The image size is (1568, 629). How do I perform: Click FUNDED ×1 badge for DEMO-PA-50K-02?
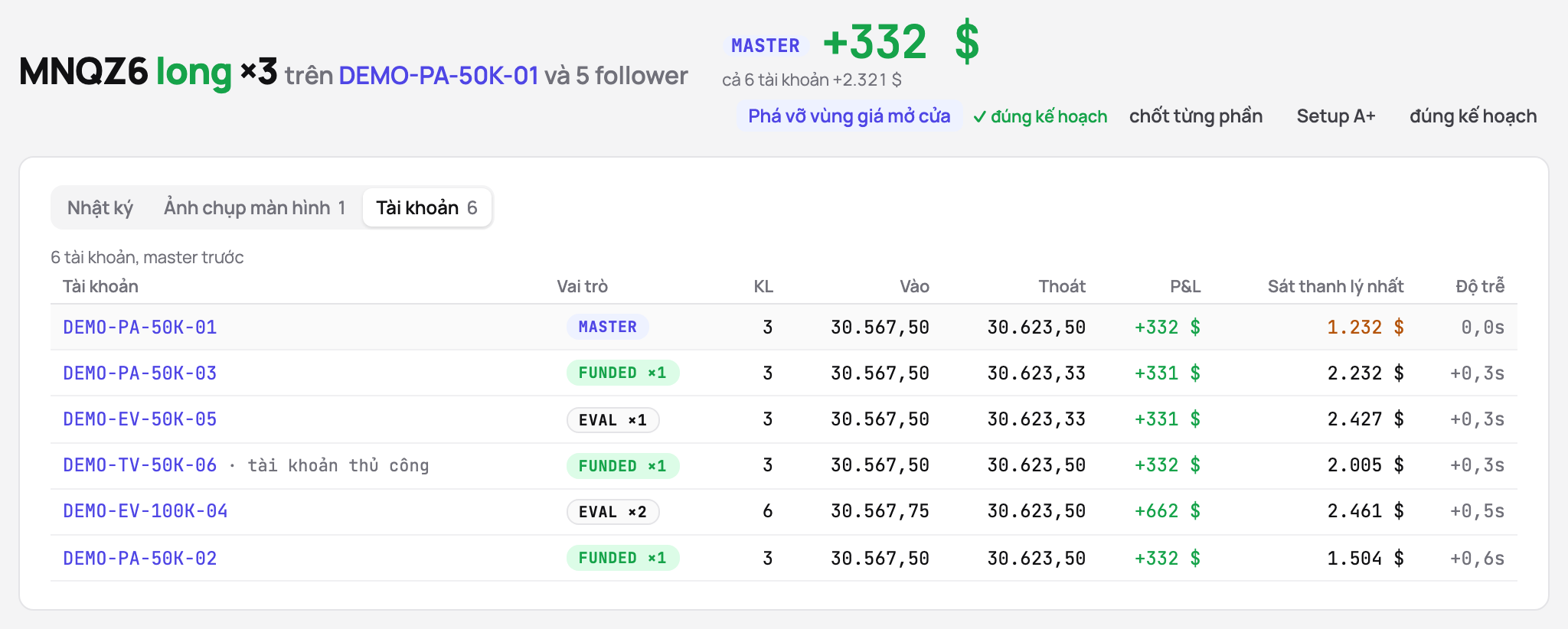point(622,558)
